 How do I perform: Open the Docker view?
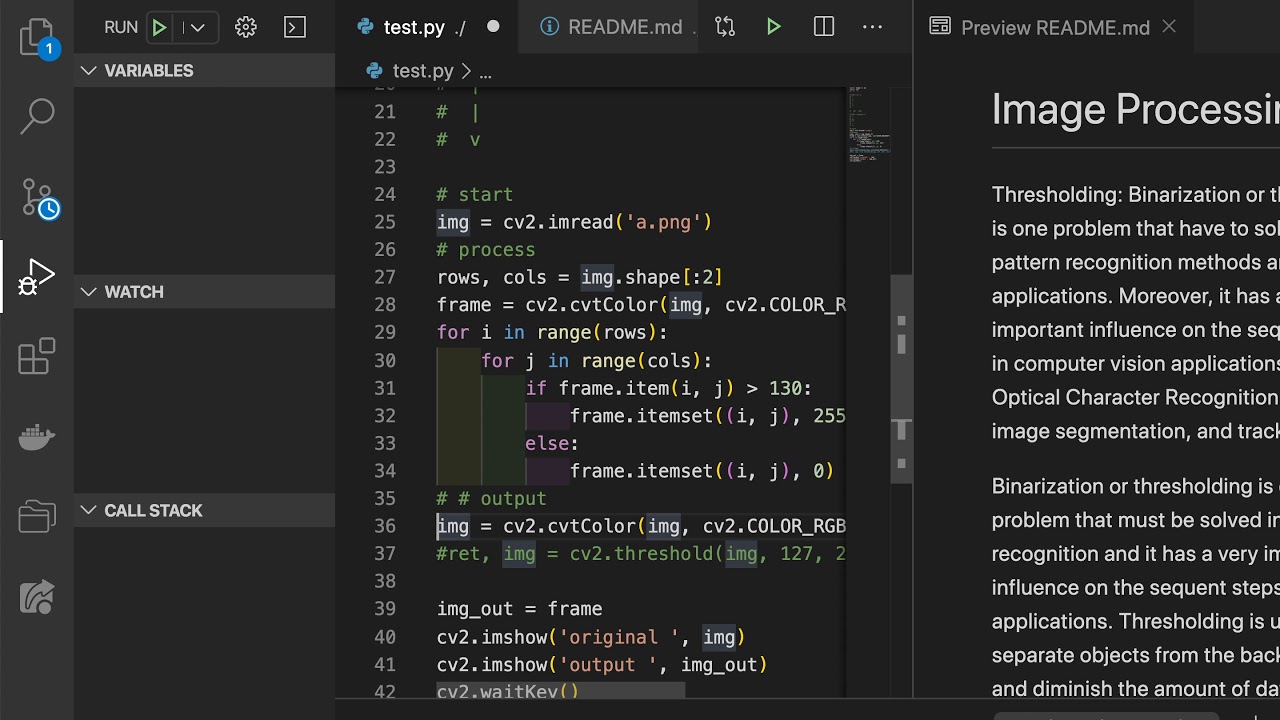[38, 438]
